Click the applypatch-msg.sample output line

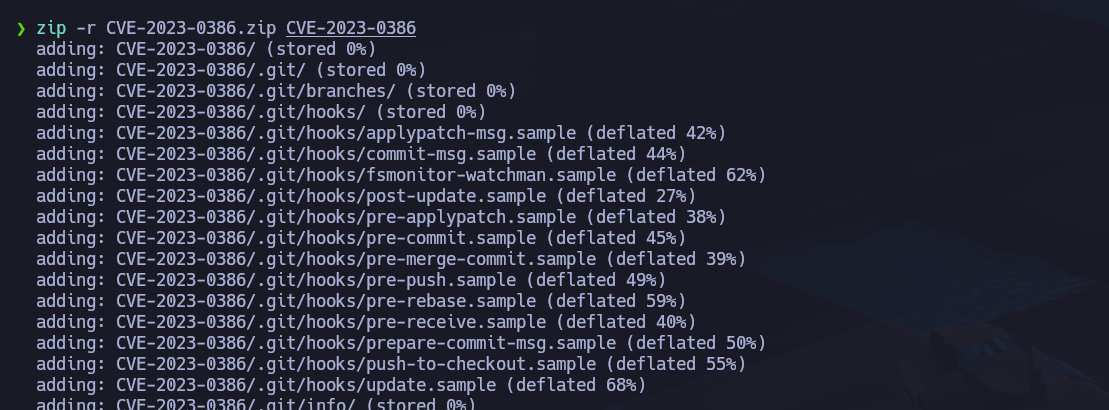pyautogui.click(x=380, y=133)
